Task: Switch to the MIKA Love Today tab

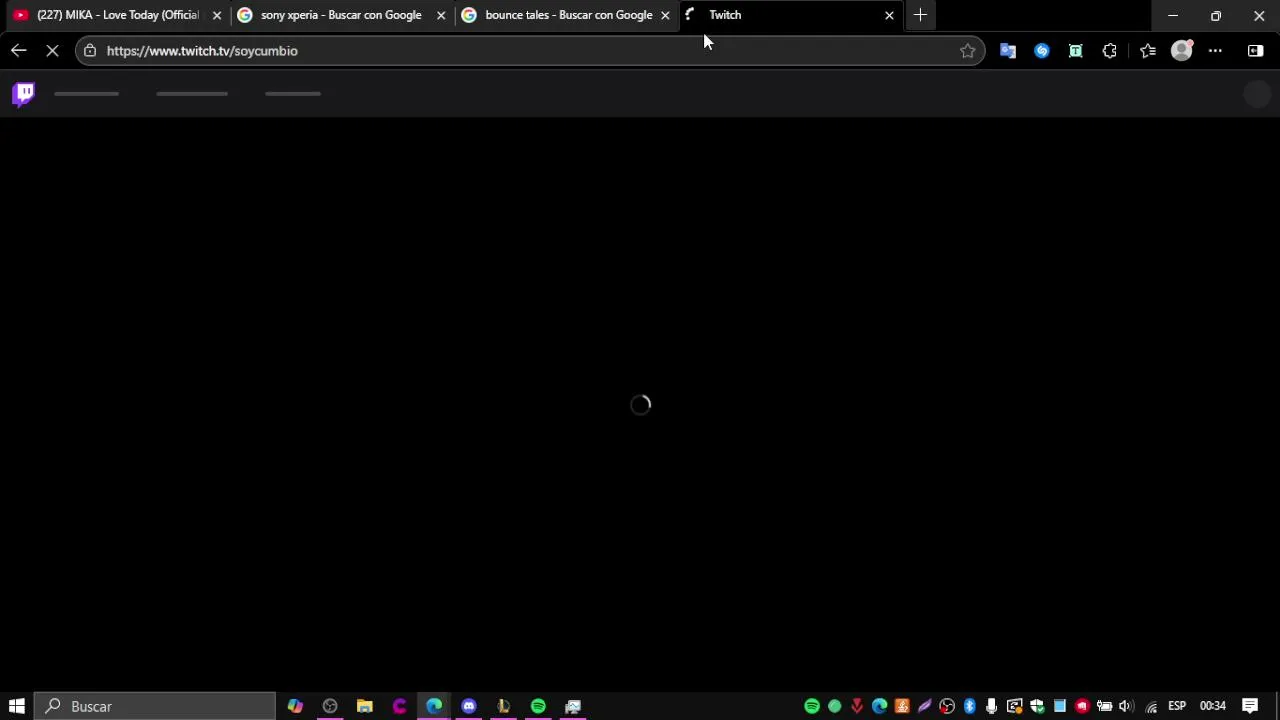Action: point(117,15)
